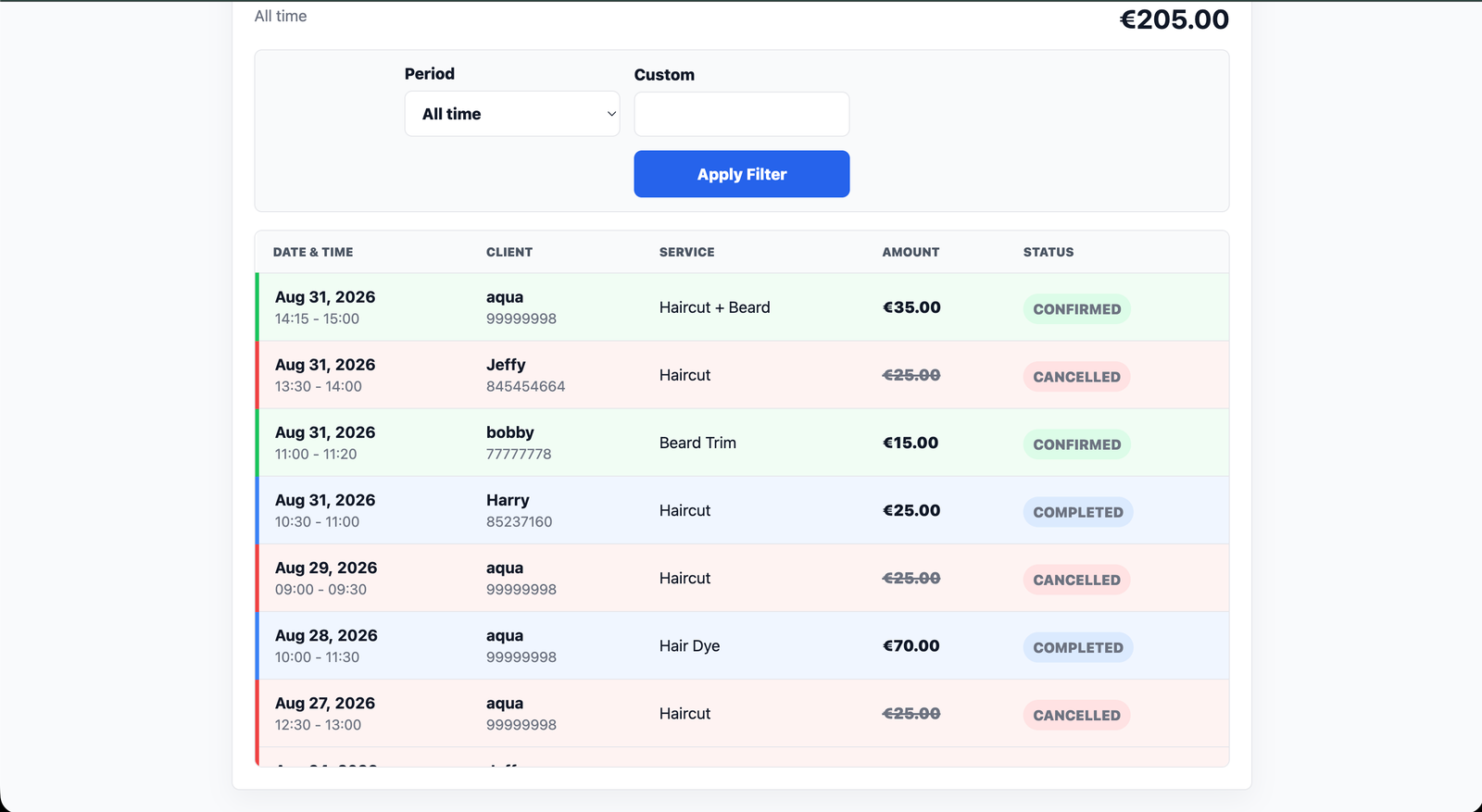Click the AMOUNT column header
1482x812 pixels.
click(911, 252)
